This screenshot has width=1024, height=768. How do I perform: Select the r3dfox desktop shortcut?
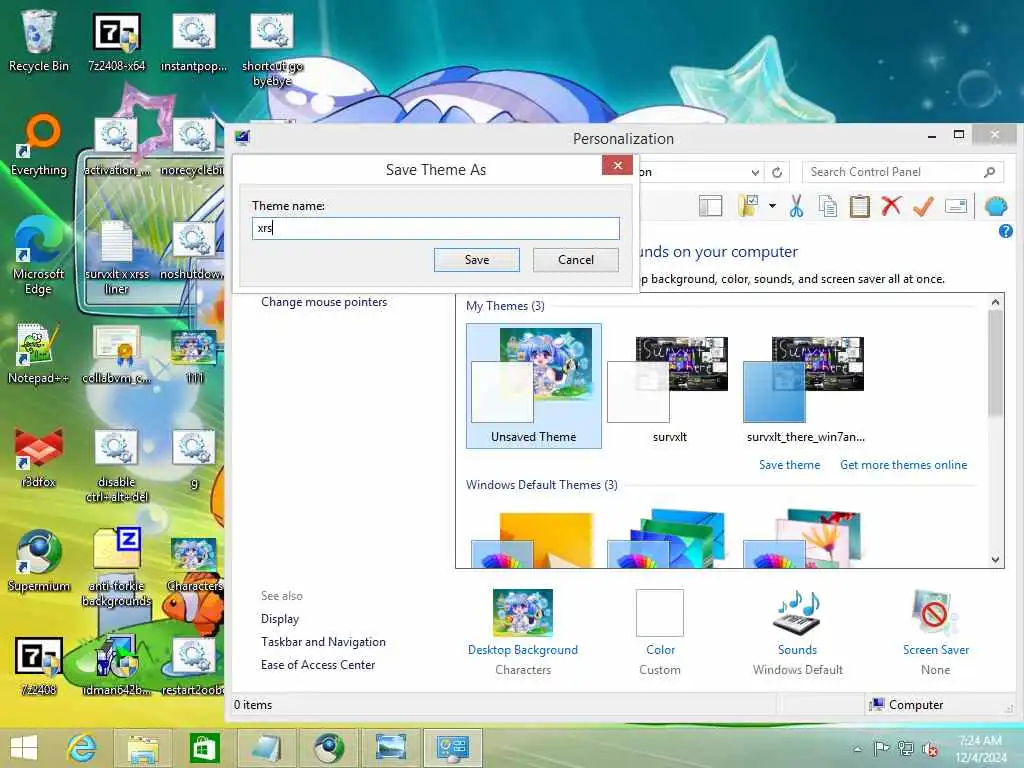click(x=39, y=457)
